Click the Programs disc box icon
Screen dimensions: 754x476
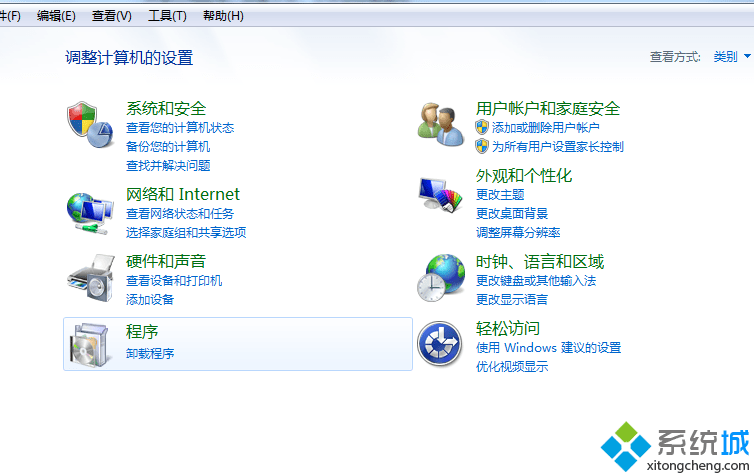point(89,345)
